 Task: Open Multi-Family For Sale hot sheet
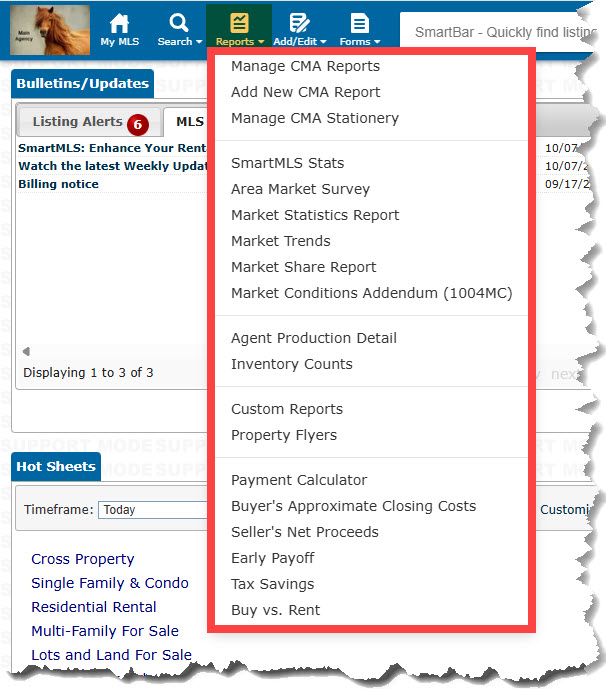pyautogui.click(x=105, y=631)
